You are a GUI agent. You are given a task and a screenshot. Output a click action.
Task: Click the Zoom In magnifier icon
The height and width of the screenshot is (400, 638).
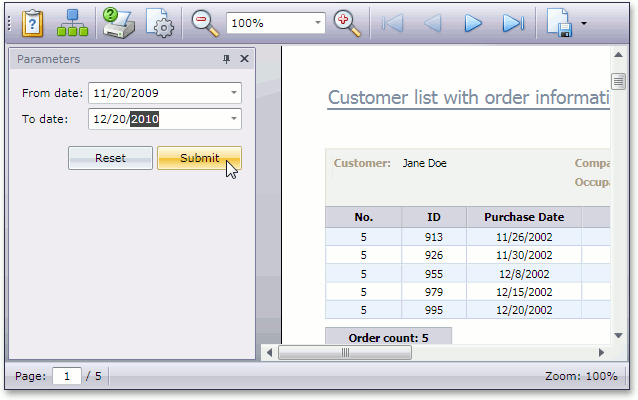[346, 22]
